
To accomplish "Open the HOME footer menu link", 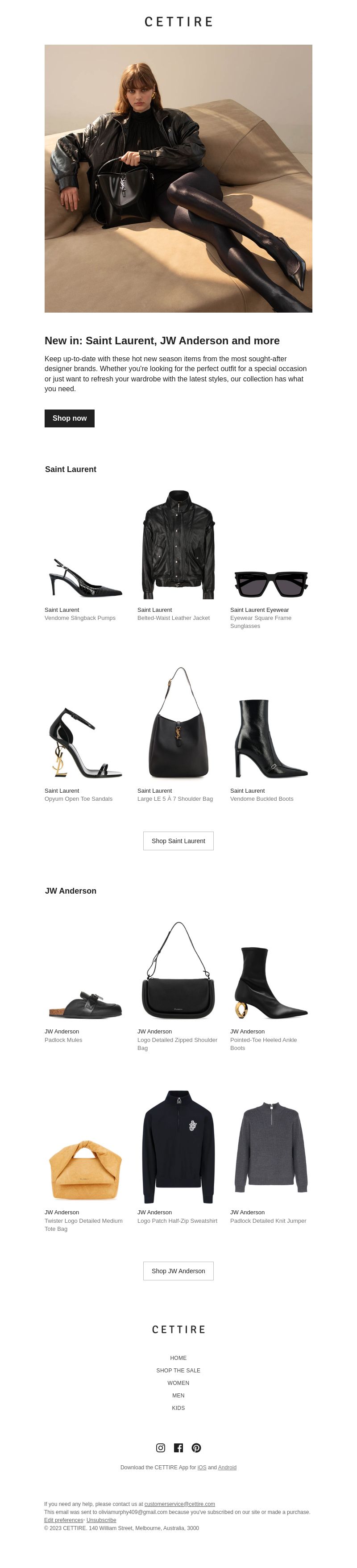I will (178, 1358).
